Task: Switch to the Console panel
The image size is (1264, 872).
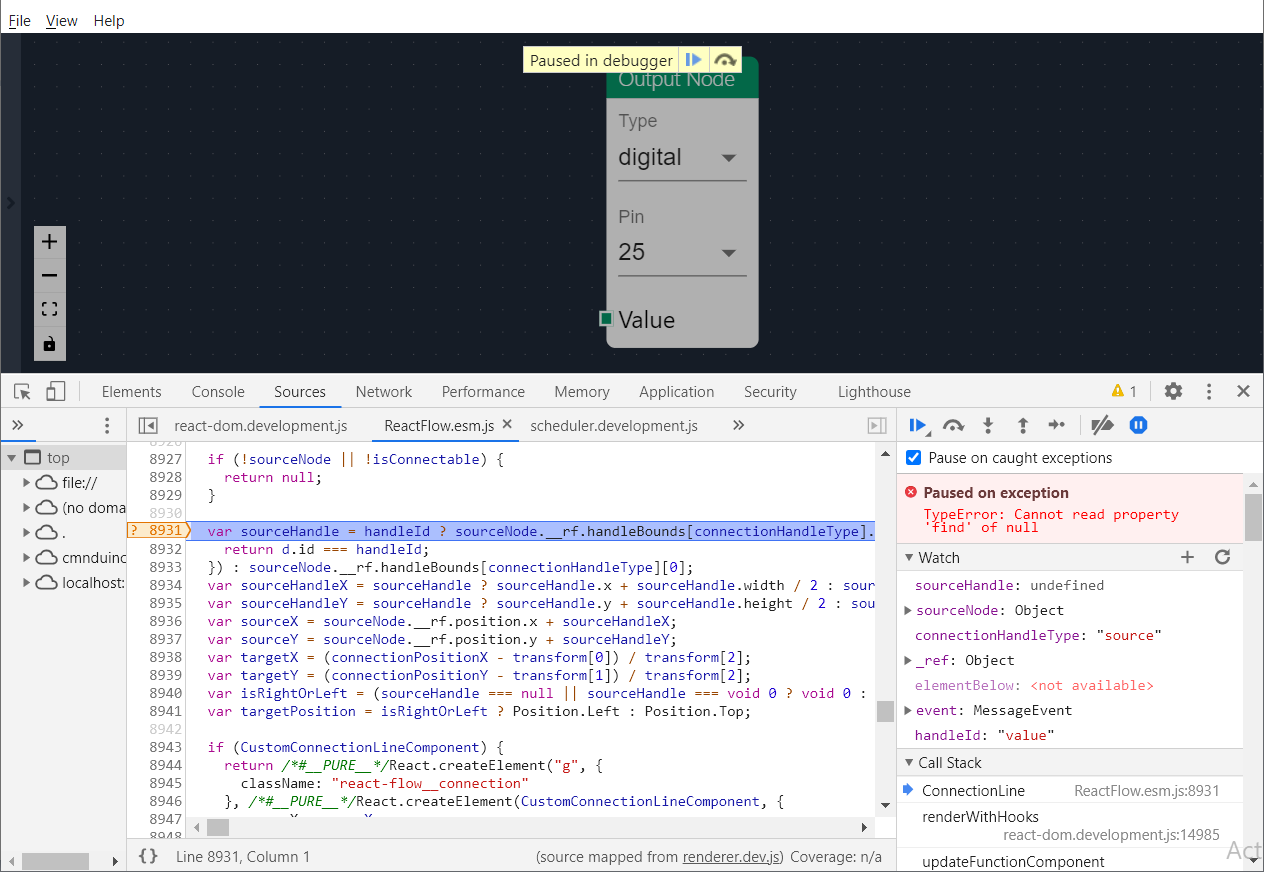Action: 217,391
